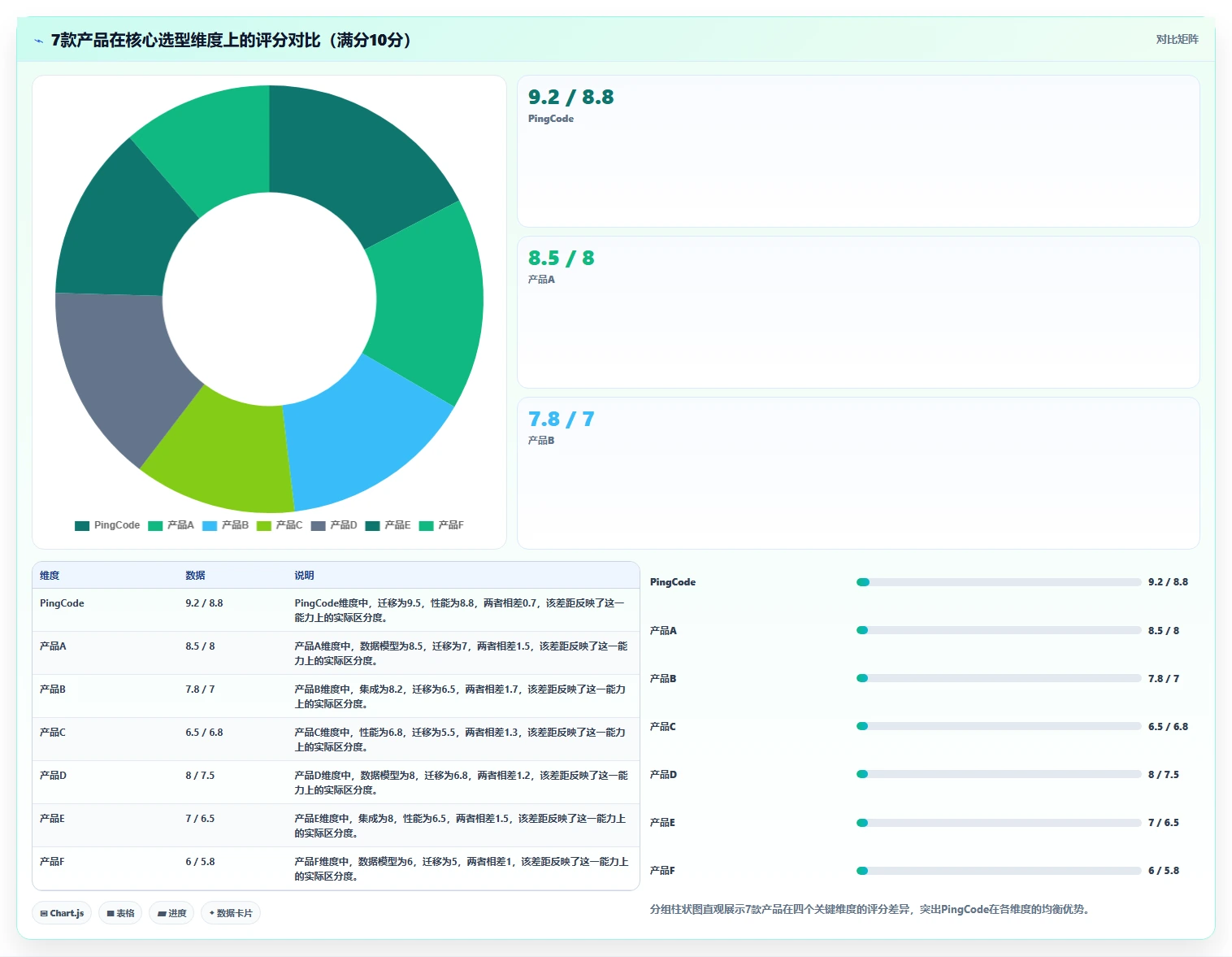The width and height of the screenshot is (1232, 957).
Task: Toggle 产品A in the donut chart legend
Action: (x=171, y=525)
